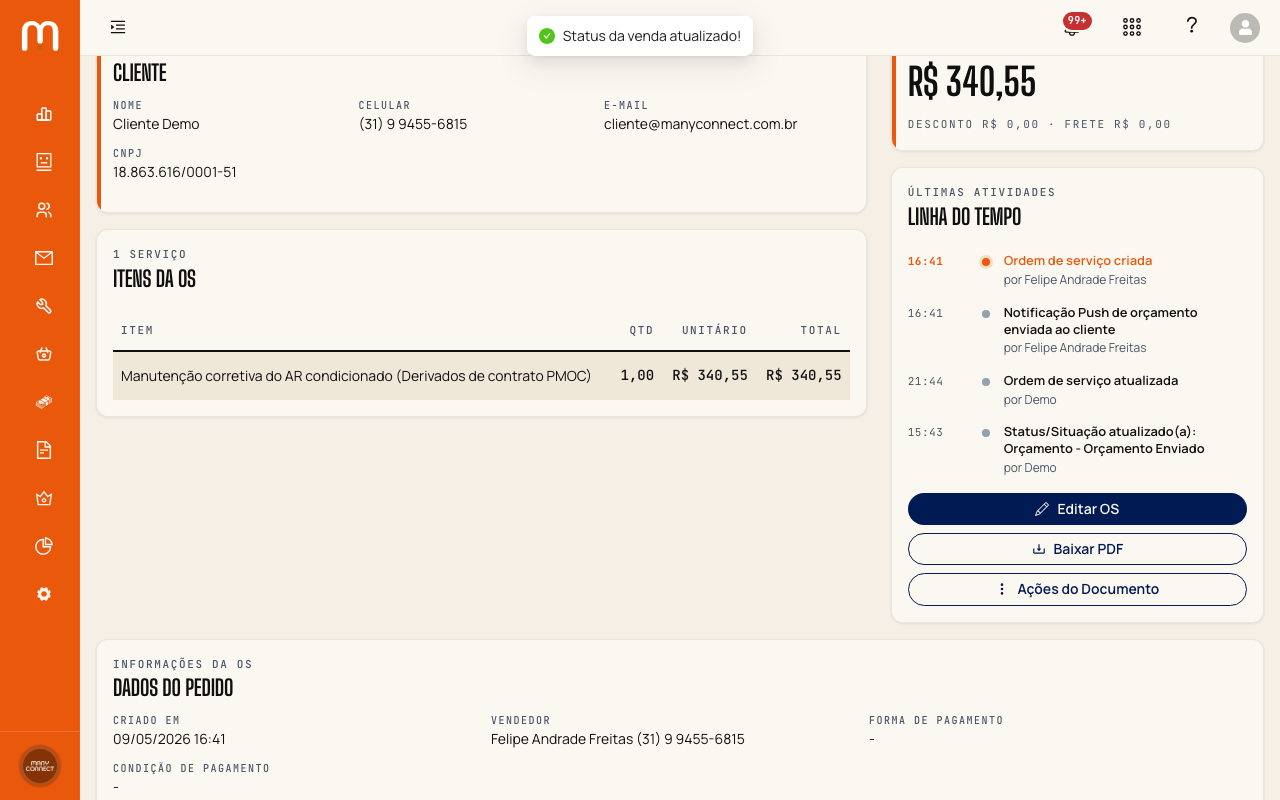Click the CNPJ value 18.863.616/0001-51
Image resolution: width=1280 pixels, height=800 pixels.
coord(175,172)
